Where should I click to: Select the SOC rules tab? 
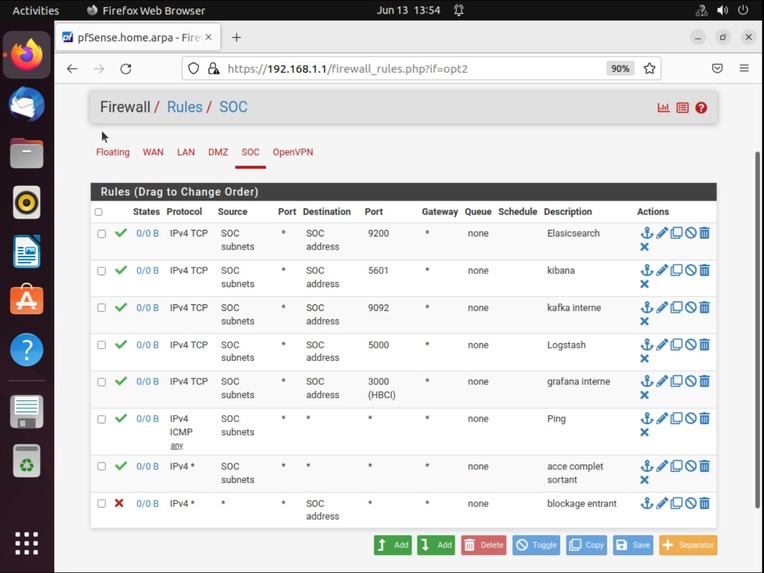250,152
